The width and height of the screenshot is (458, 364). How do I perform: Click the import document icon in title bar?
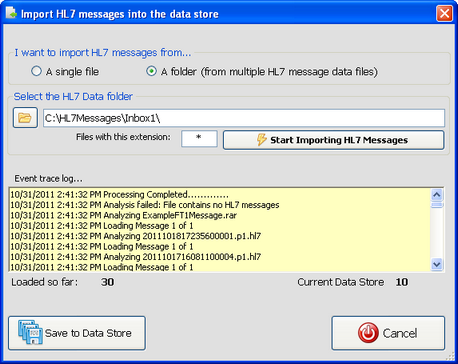[x=11, y=13]
